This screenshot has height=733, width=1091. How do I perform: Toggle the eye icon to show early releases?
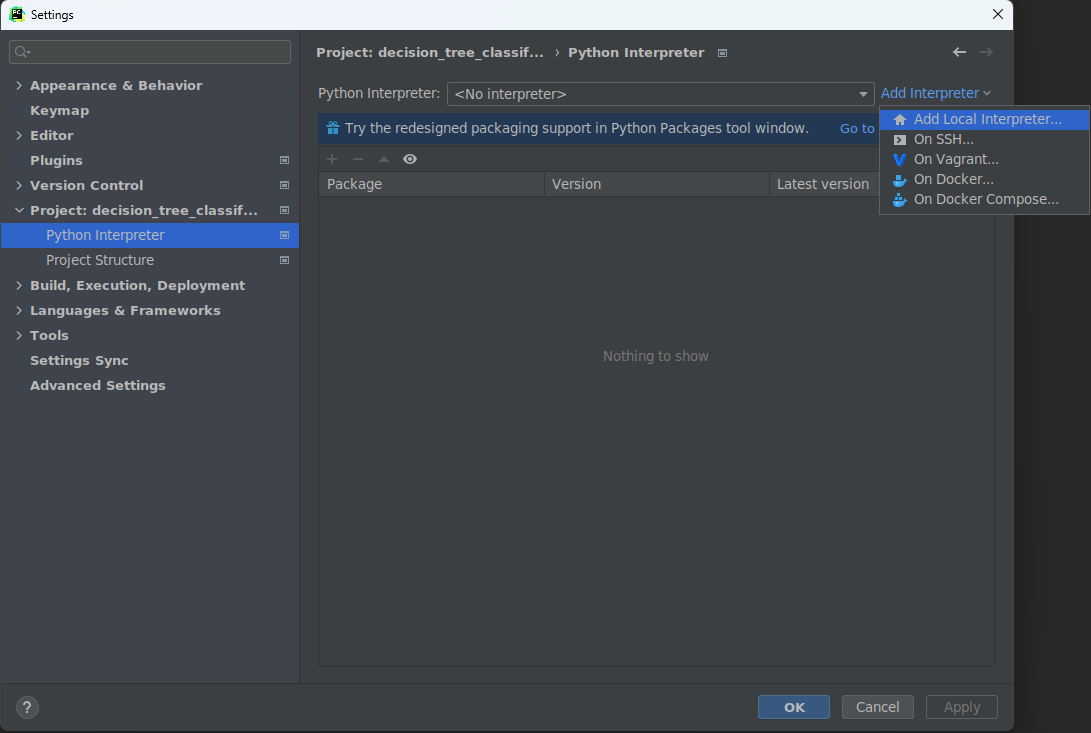(x=410, y=158)
